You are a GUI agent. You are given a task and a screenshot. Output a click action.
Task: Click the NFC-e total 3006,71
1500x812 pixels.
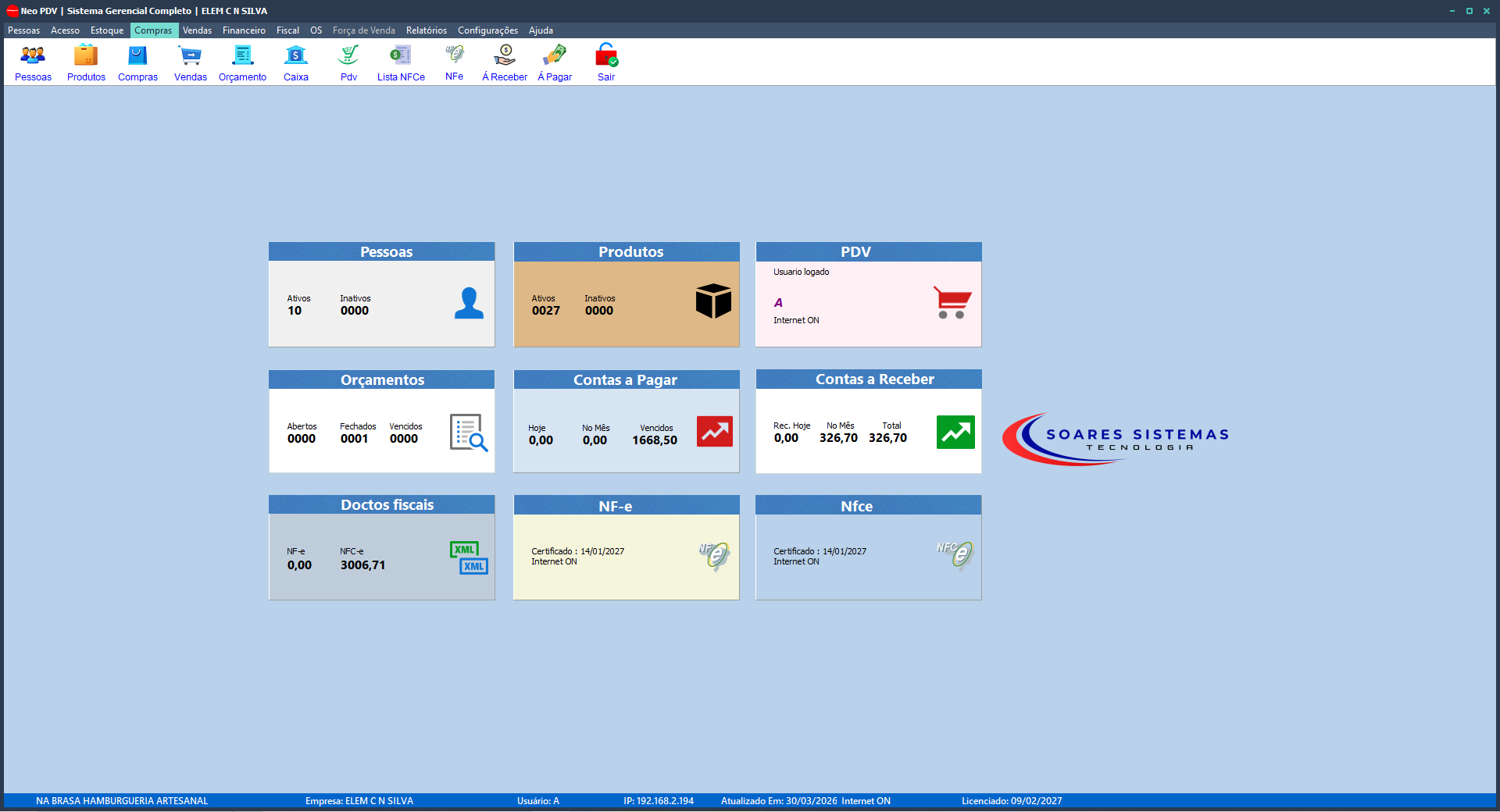pyautogui.click(x=362, y=565)
